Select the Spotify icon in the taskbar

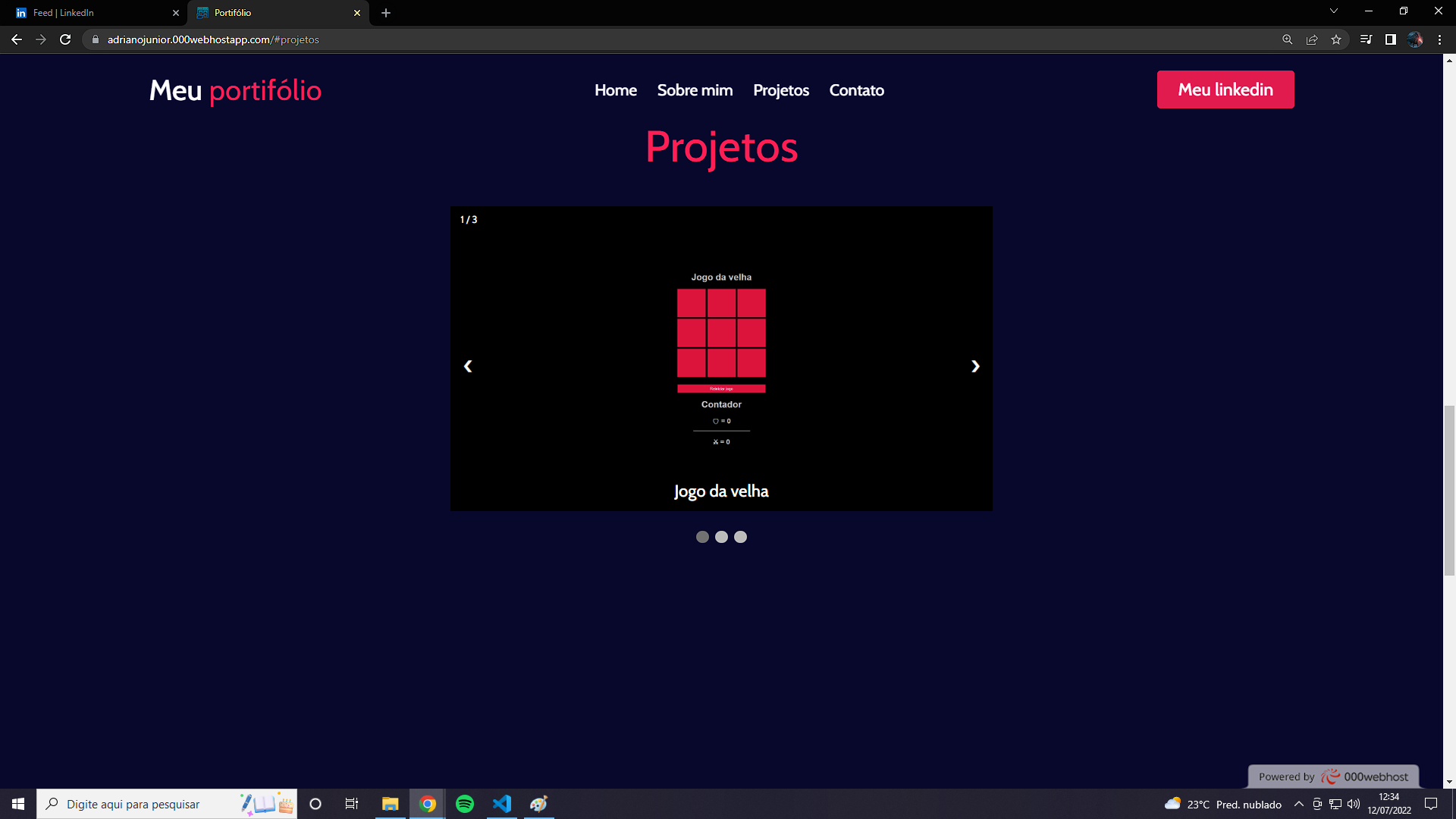click(x=465, y=804)
